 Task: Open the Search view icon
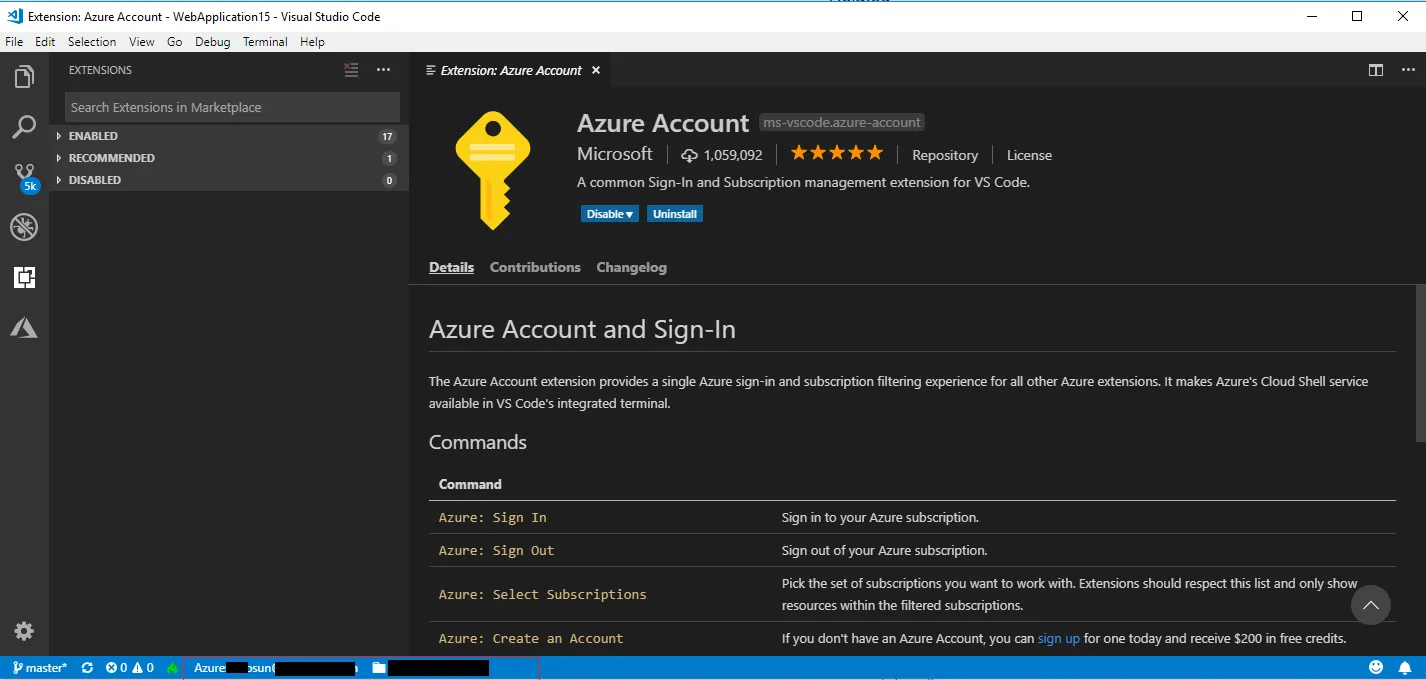pyautogui.click(x=24, y=127)
